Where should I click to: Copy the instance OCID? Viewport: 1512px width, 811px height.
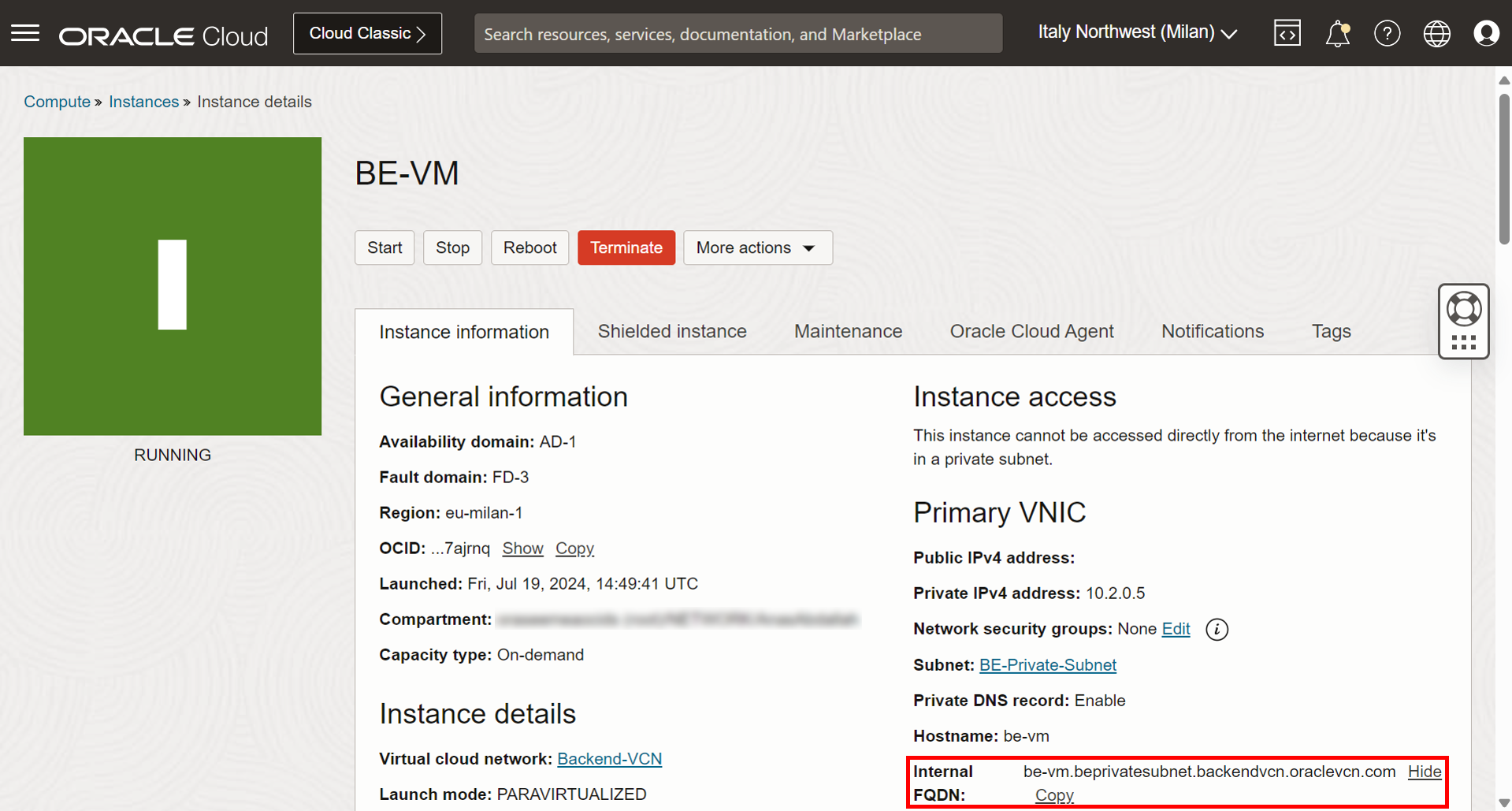coord(574,548)
